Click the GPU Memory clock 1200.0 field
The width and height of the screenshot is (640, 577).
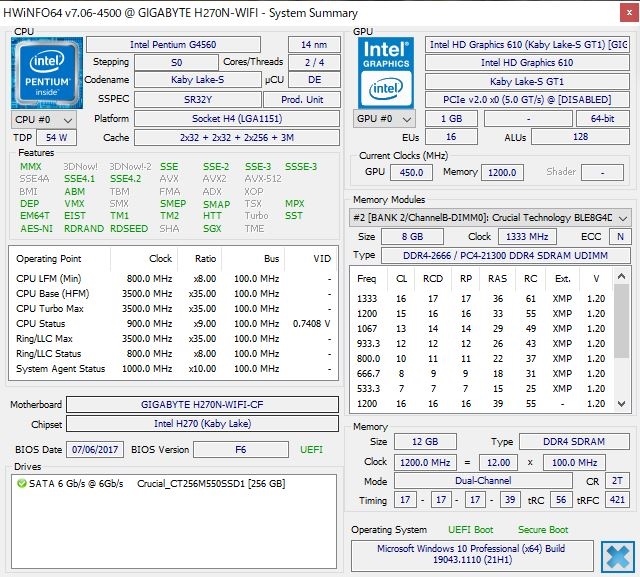pos(502,172)
